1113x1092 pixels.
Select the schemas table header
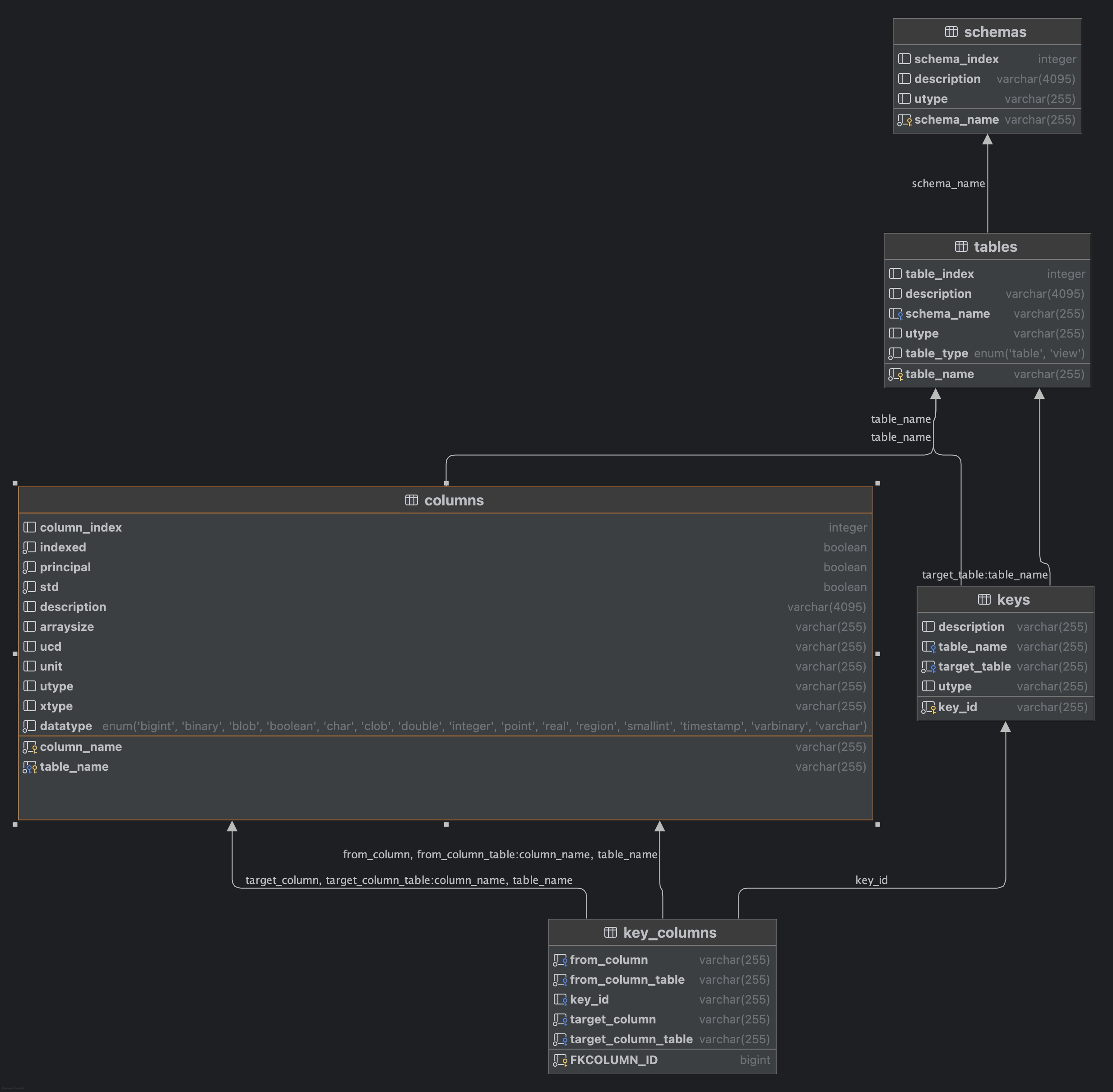coord(988,32)
